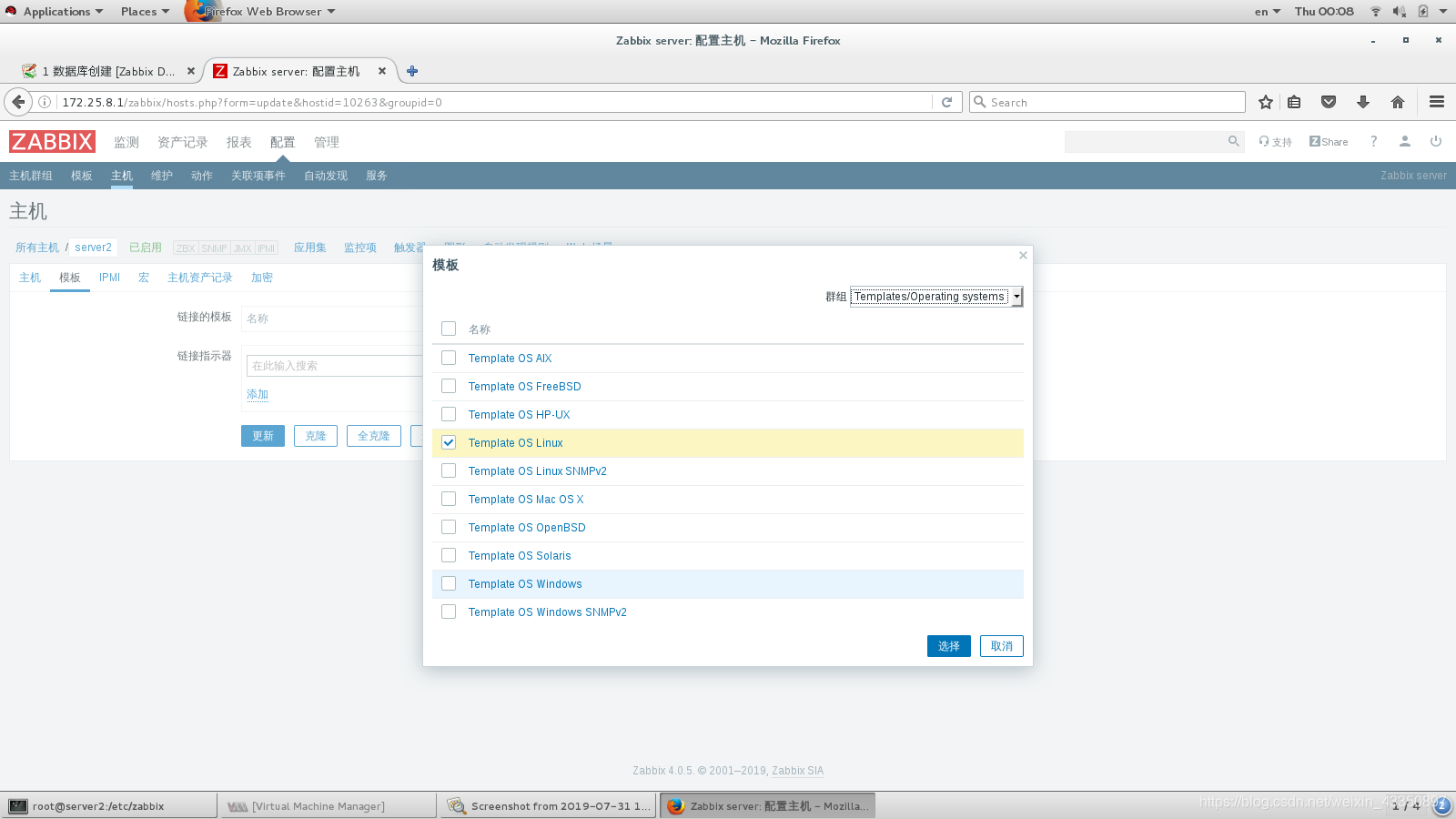Click the 取消 button
Image resolution: width=1456 pixels, height=819 pixels.
coord(1002,646)
